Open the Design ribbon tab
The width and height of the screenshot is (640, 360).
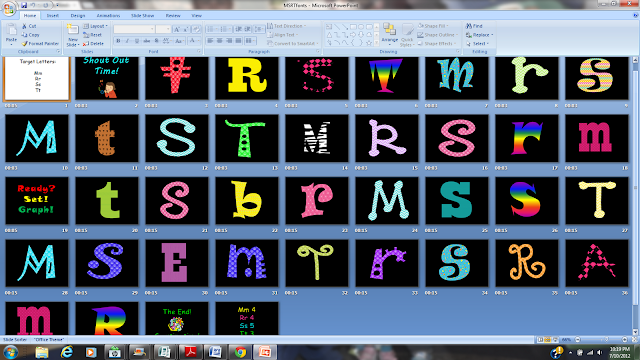point(78,16)
